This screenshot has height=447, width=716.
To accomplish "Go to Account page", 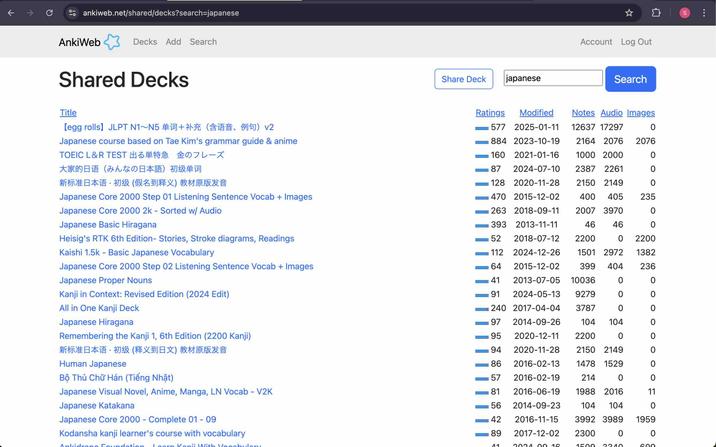I will tap(596, 42).
